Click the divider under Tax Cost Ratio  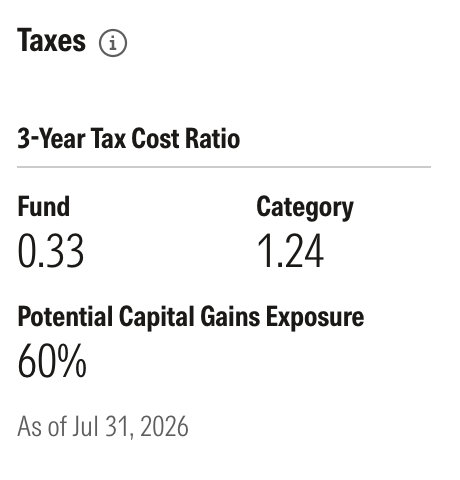coord(224,167)
